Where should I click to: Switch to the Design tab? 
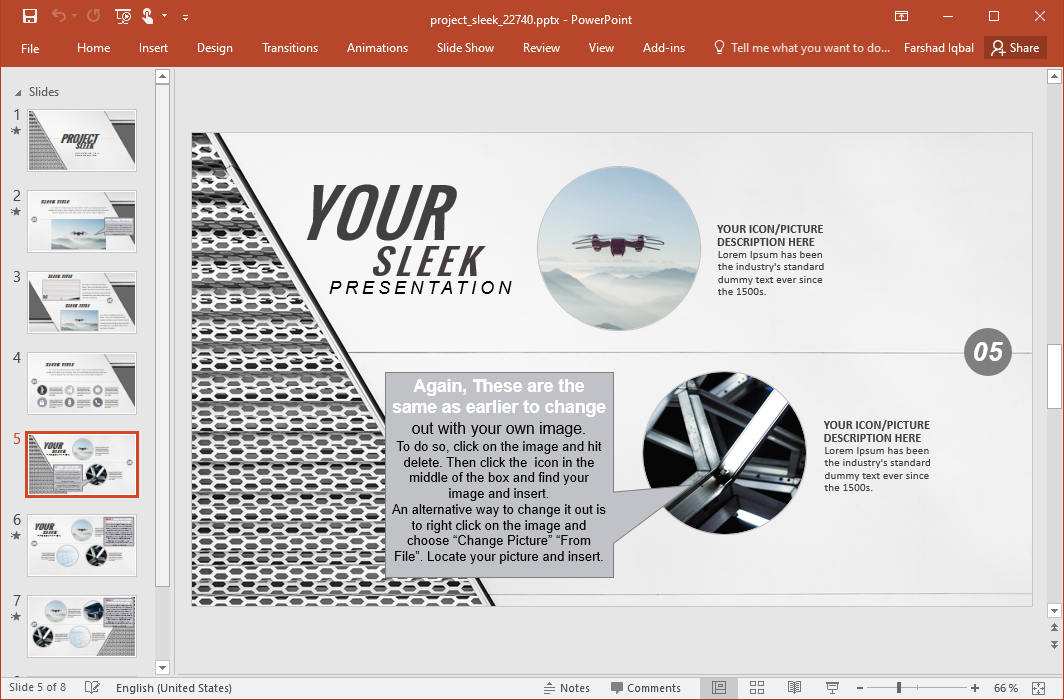click(214, 48)
